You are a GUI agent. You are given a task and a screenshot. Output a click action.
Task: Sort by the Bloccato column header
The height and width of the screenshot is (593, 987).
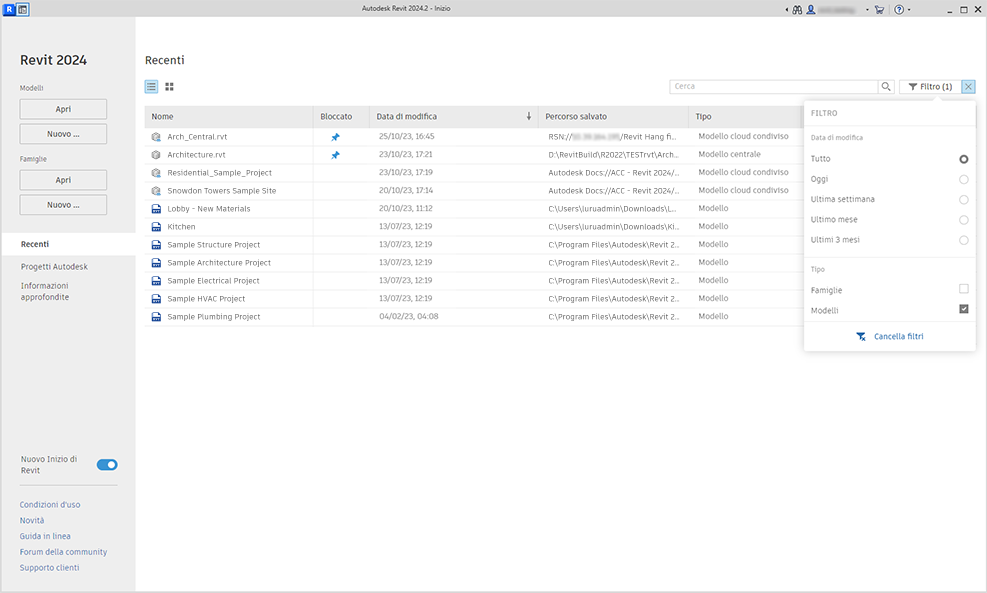pyautogui.click(x=341, y=116)
